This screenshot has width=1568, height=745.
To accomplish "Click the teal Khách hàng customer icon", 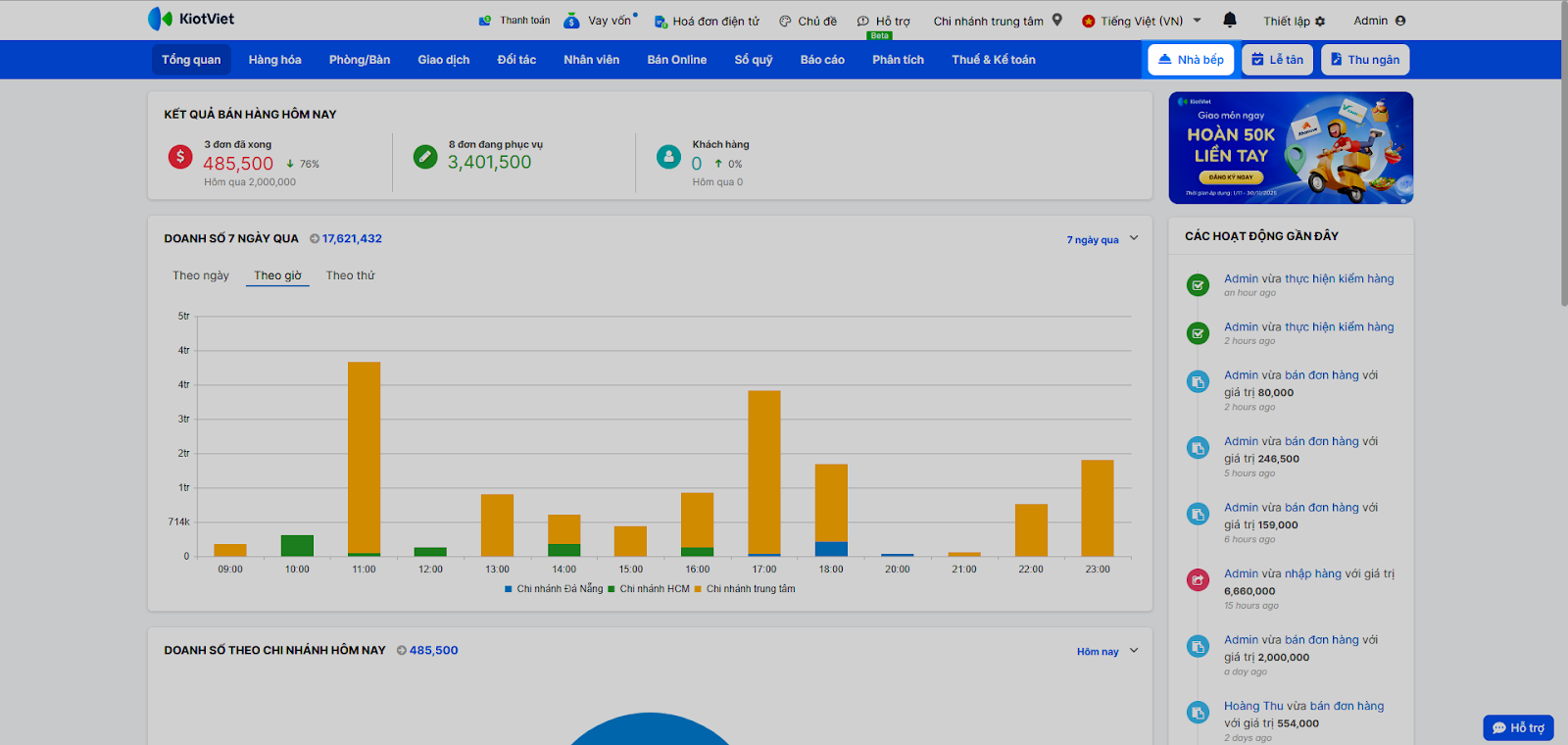I will pos(668,157).
